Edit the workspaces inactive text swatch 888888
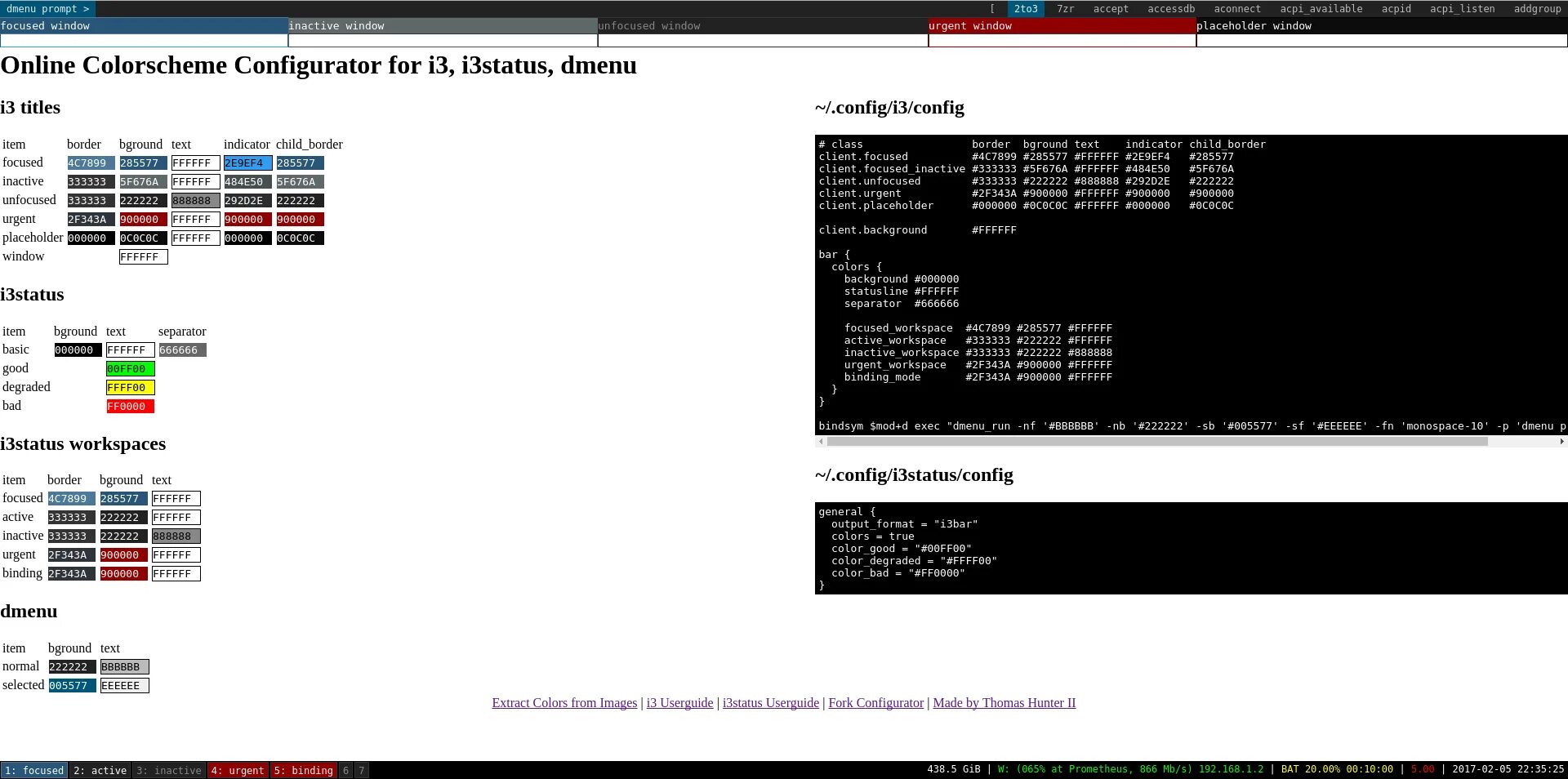1568x779 pixels. tap(176, 536)
